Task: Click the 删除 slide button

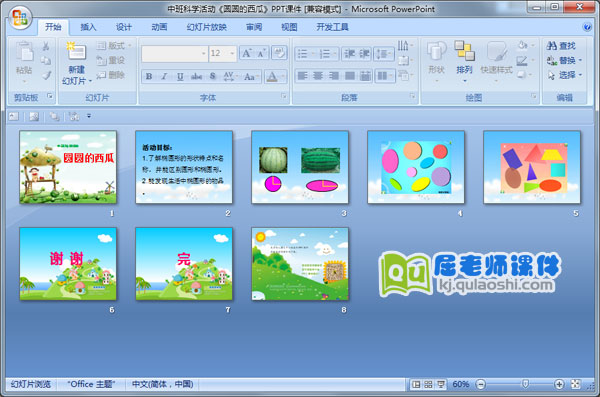Action: pyautogui.click(x=111, y=75)
